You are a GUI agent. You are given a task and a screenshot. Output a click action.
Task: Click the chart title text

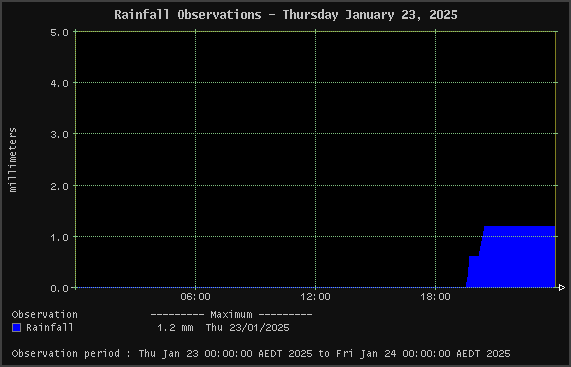click(x=286, y=15)
